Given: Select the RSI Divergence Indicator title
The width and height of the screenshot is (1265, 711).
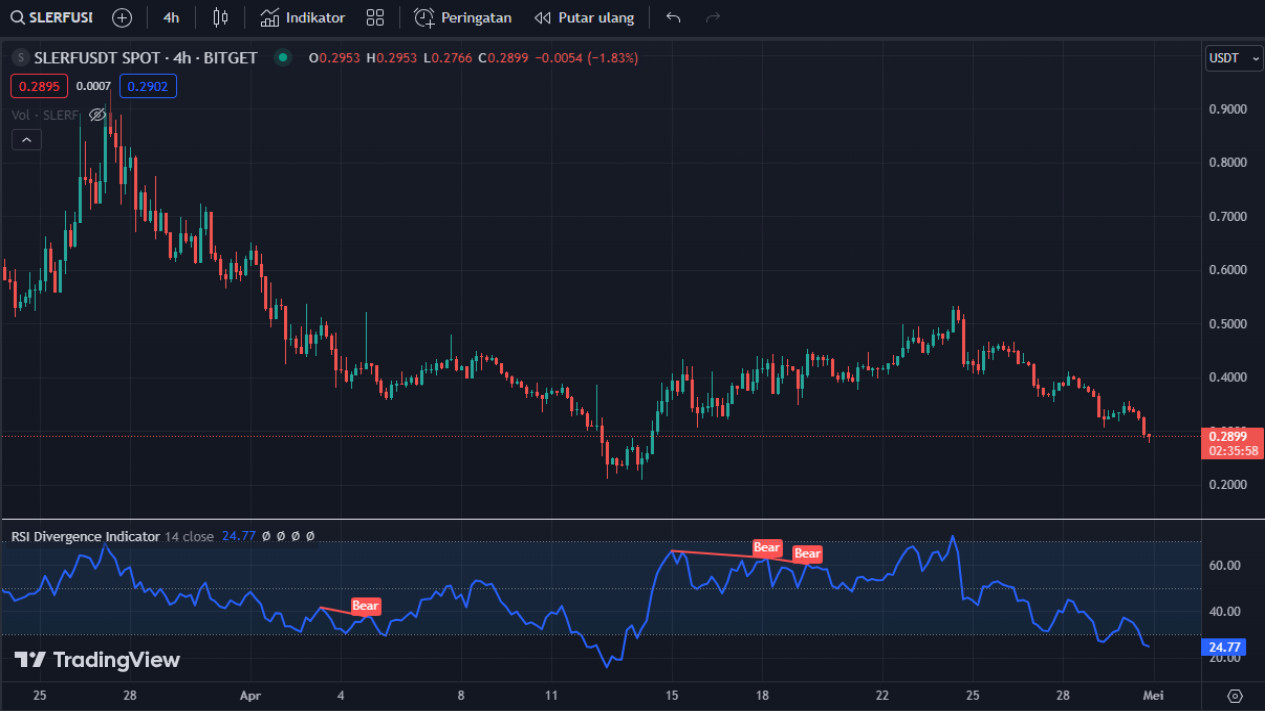Looking at the screenshot, I should [85, 536].
